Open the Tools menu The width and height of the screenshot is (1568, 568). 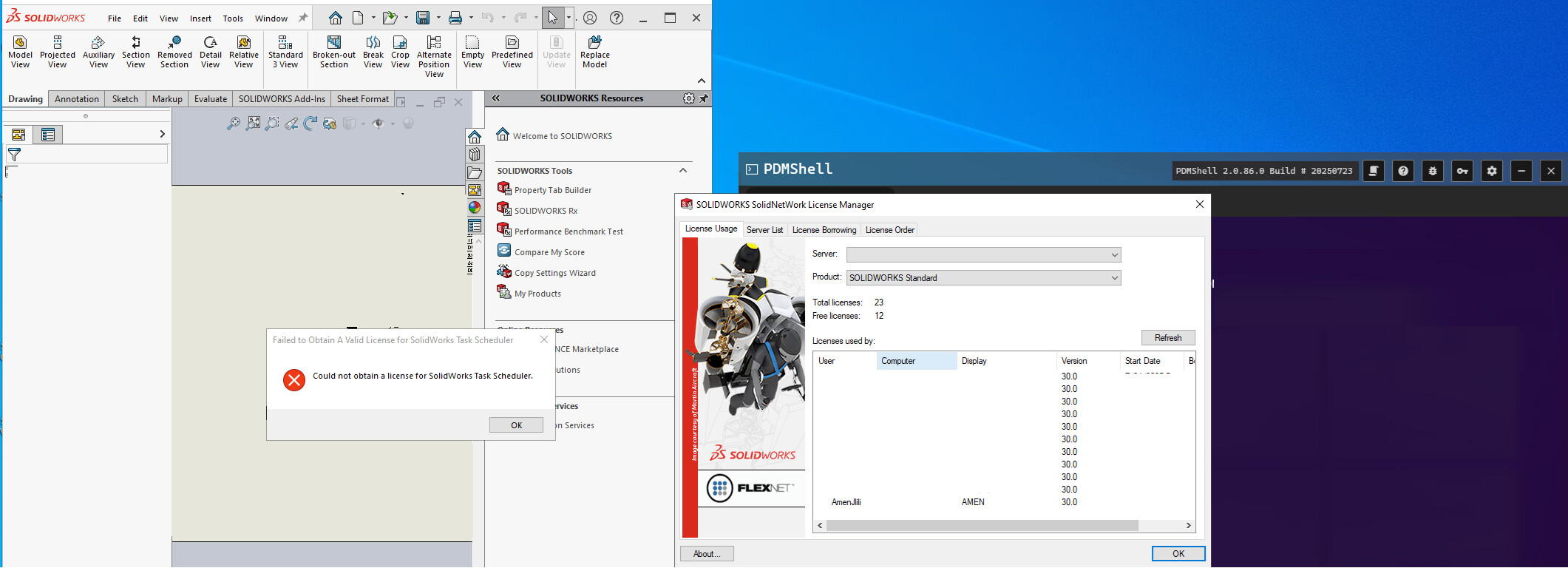coord(233,18)
